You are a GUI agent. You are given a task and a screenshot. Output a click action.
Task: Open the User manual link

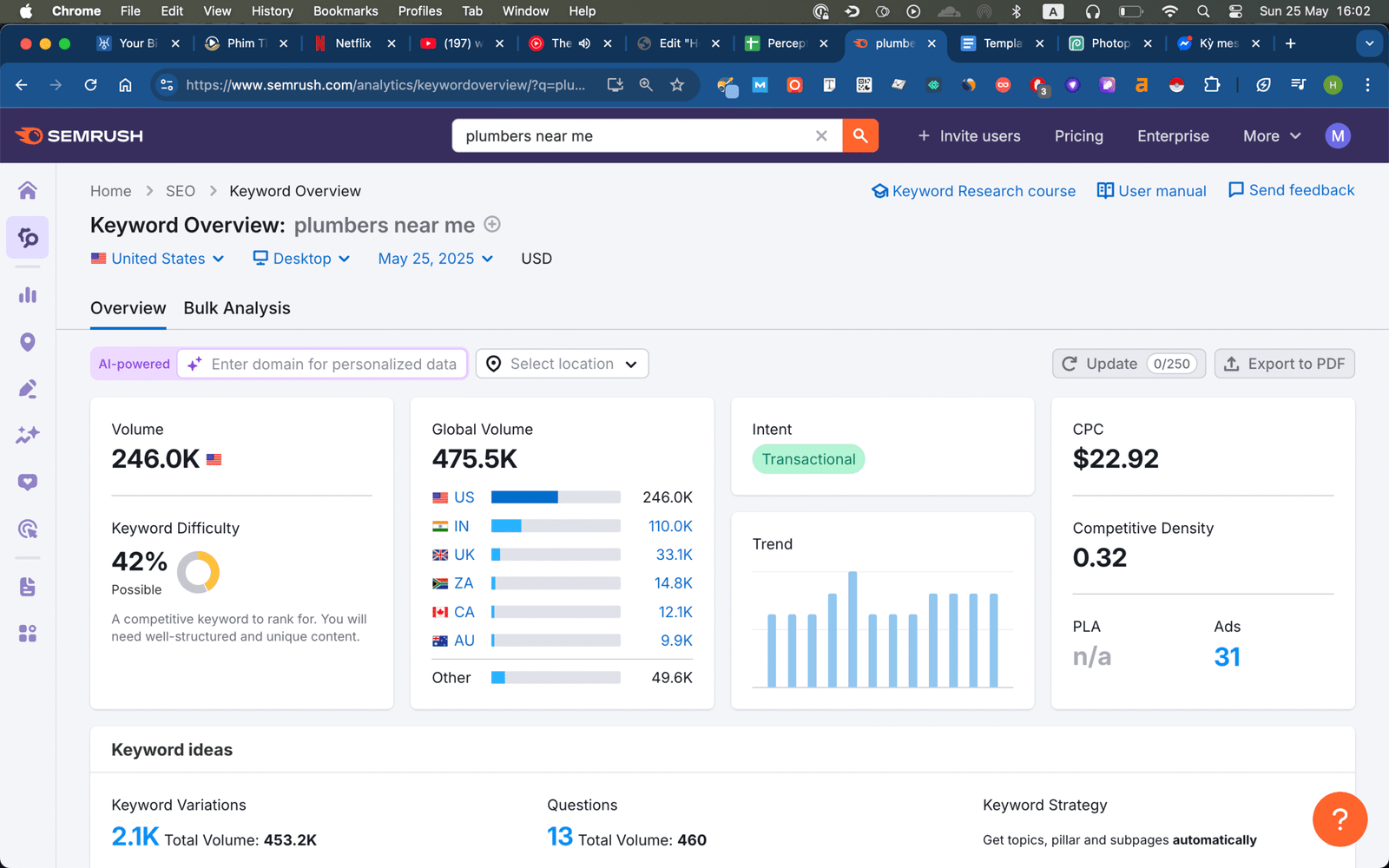tap(1152, 191)
